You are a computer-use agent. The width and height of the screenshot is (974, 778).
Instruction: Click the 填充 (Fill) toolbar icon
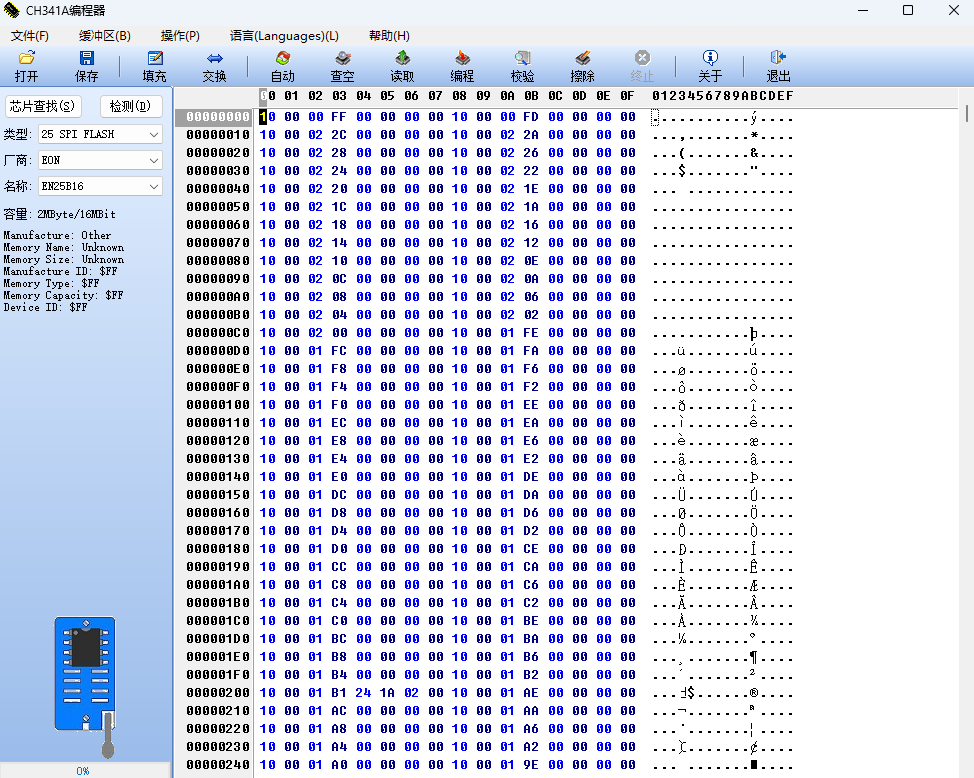pyautogui.click(x=154, y=66)
